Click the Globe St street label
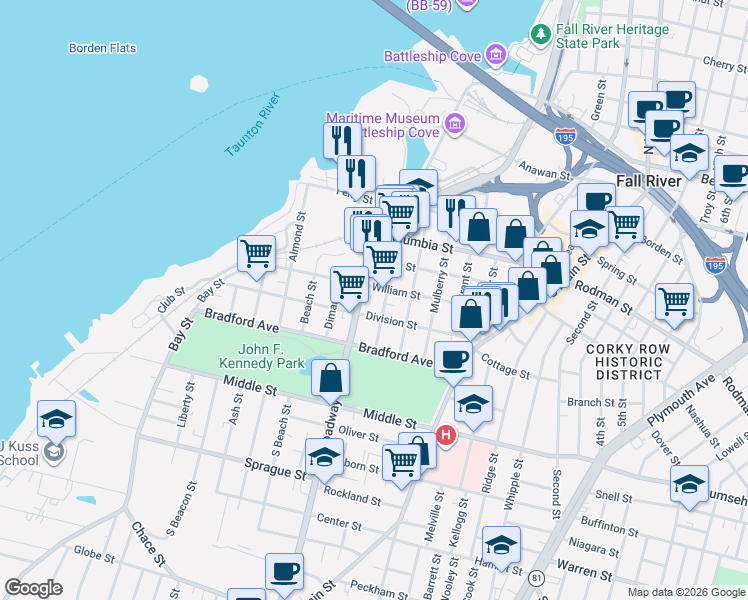Screen dimensions: 748x600 94,555
